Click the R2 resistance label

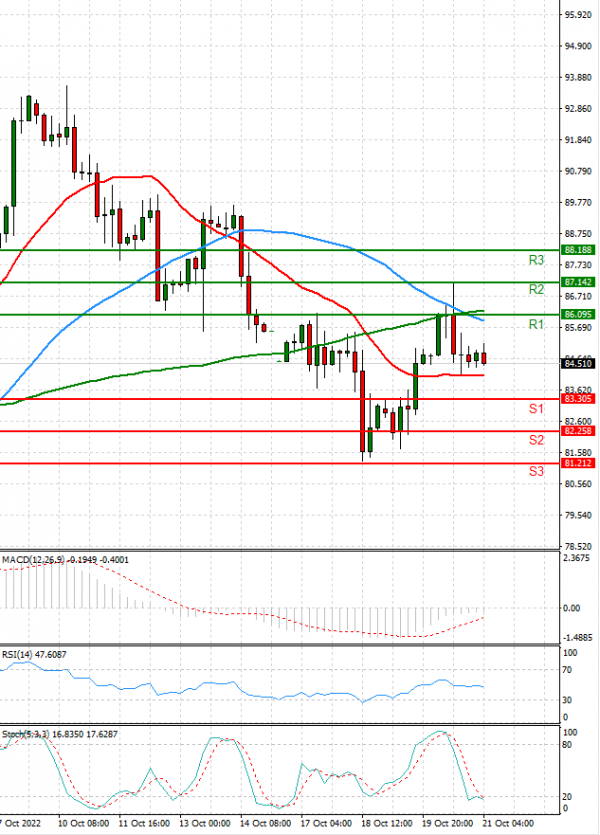tap(536, 289)
